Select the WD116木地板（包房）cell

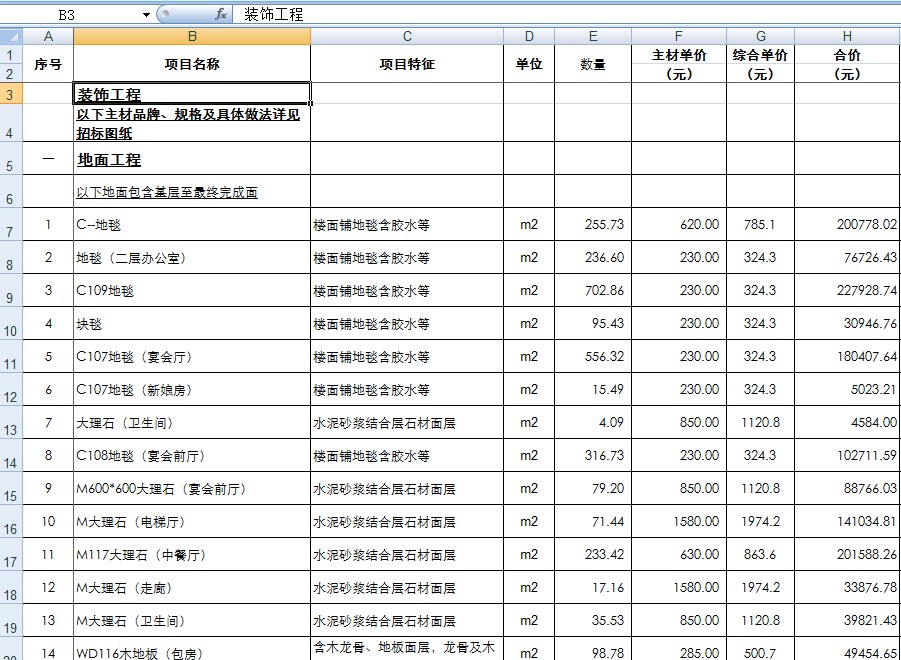(x=192, y=649)
